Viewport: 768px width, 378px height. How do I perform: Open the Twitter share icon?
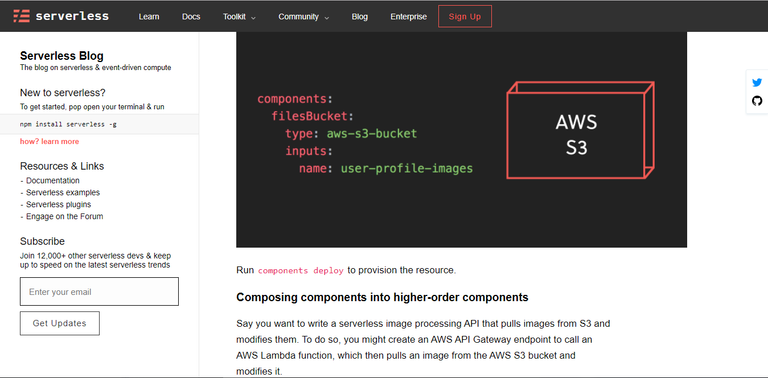click(x=757, y=83)
